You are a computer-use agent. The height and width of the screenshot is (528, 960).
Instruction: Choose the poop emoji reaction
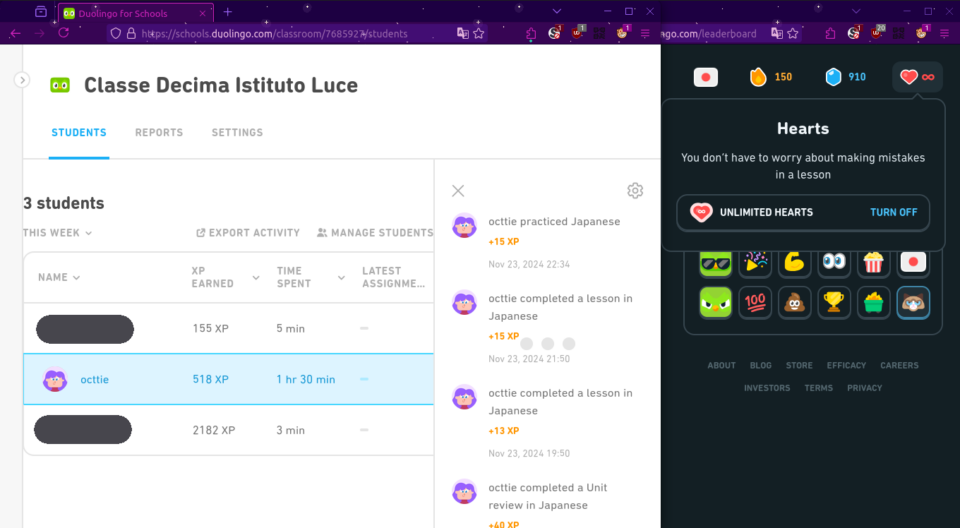794,303
